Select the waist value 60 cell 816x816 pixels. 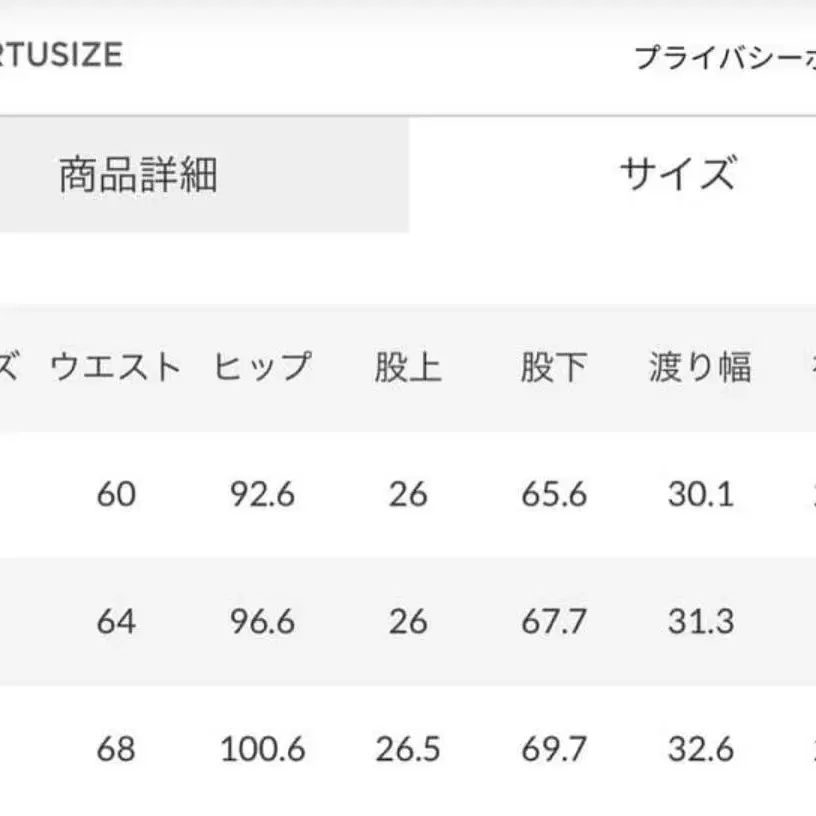pyautogui.click(x=116, y=494)
